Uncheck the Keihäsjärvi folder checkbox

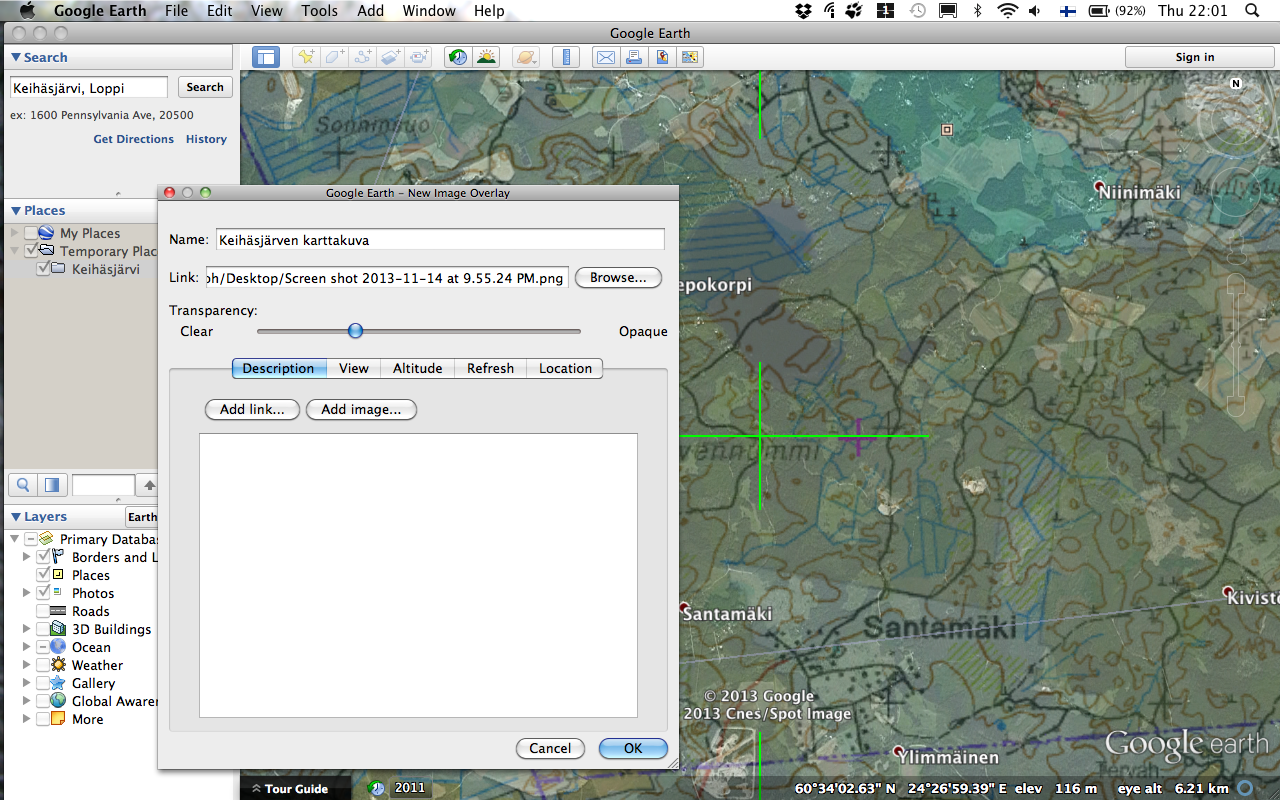pos(43,269)
